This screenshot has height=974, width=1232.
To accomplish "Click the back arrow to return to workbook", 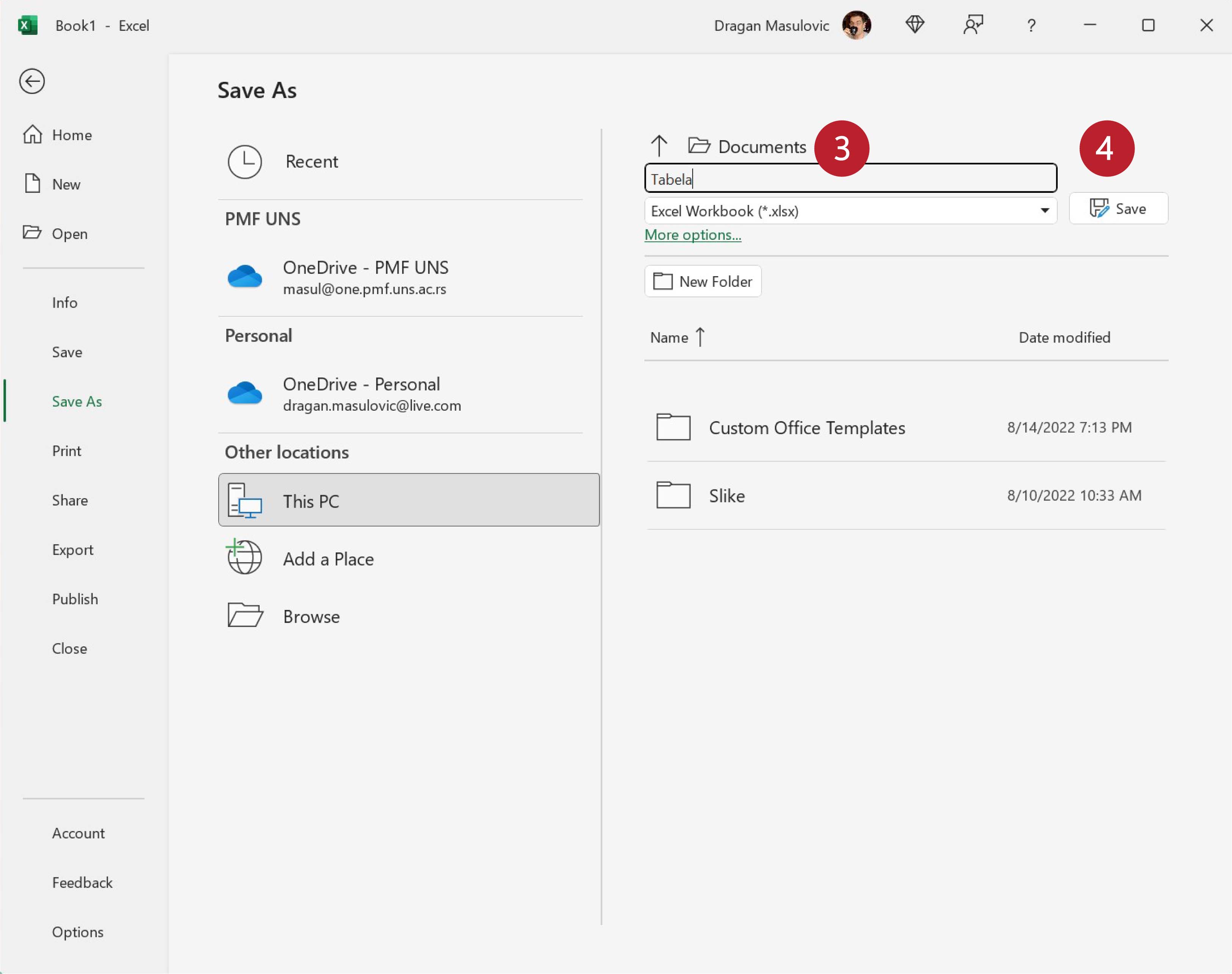I will pyautogui.click(x=32, y=81).
